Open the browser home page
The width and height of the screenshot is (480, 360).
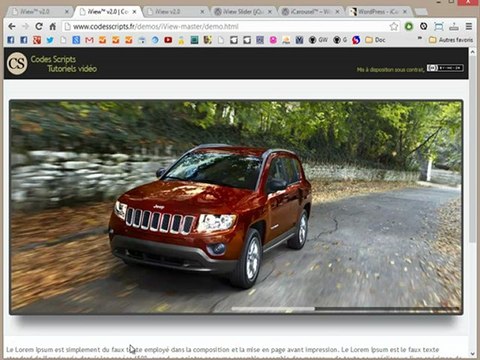click(53, 26)
